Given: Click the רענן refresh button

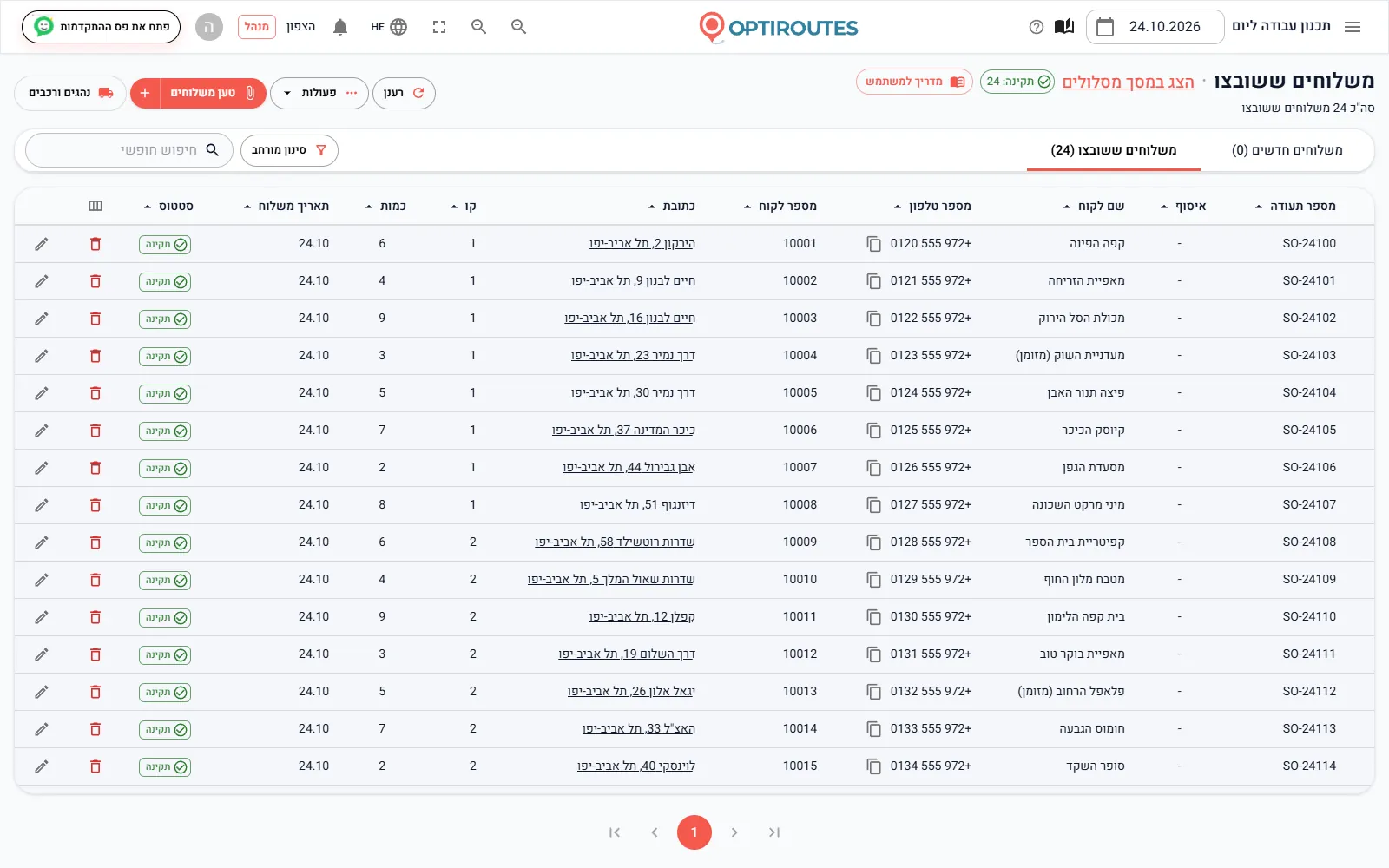Looking at the screenshot, I should pos(404,93).
